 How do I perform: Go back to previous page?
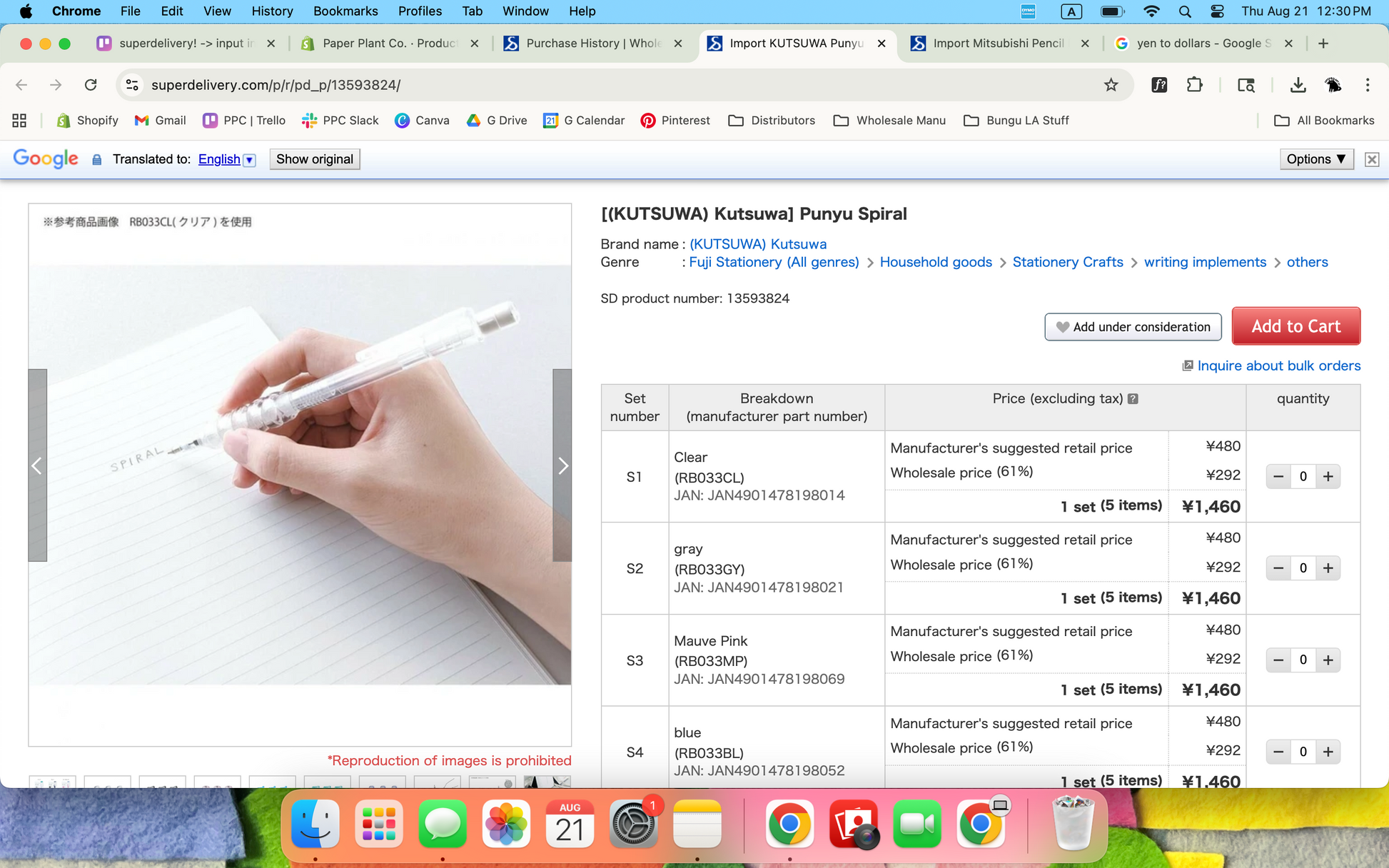click(x=21, y=85)
